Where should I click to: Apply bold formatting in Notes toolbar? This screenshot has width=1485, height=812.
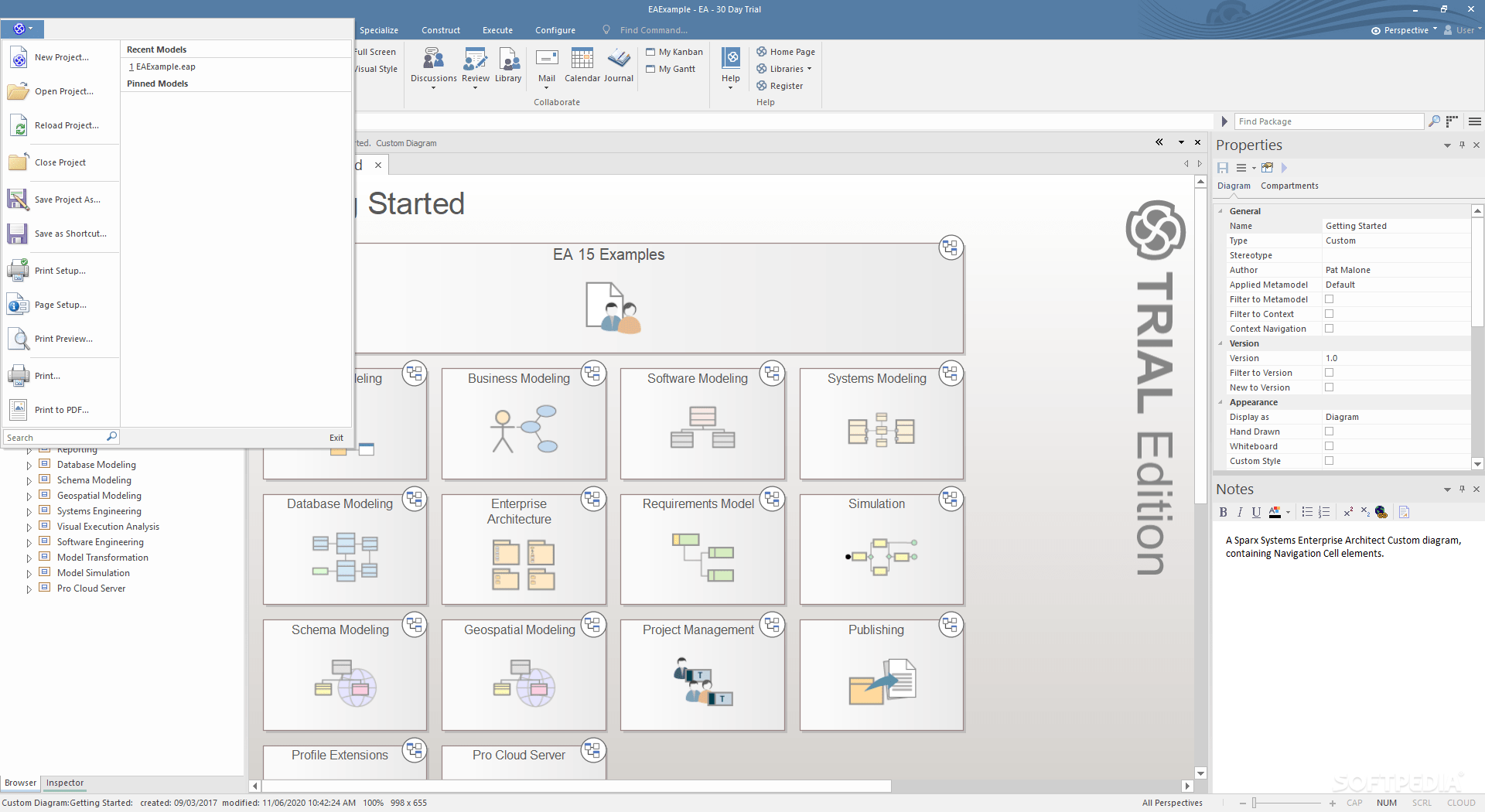[1223, 512]
